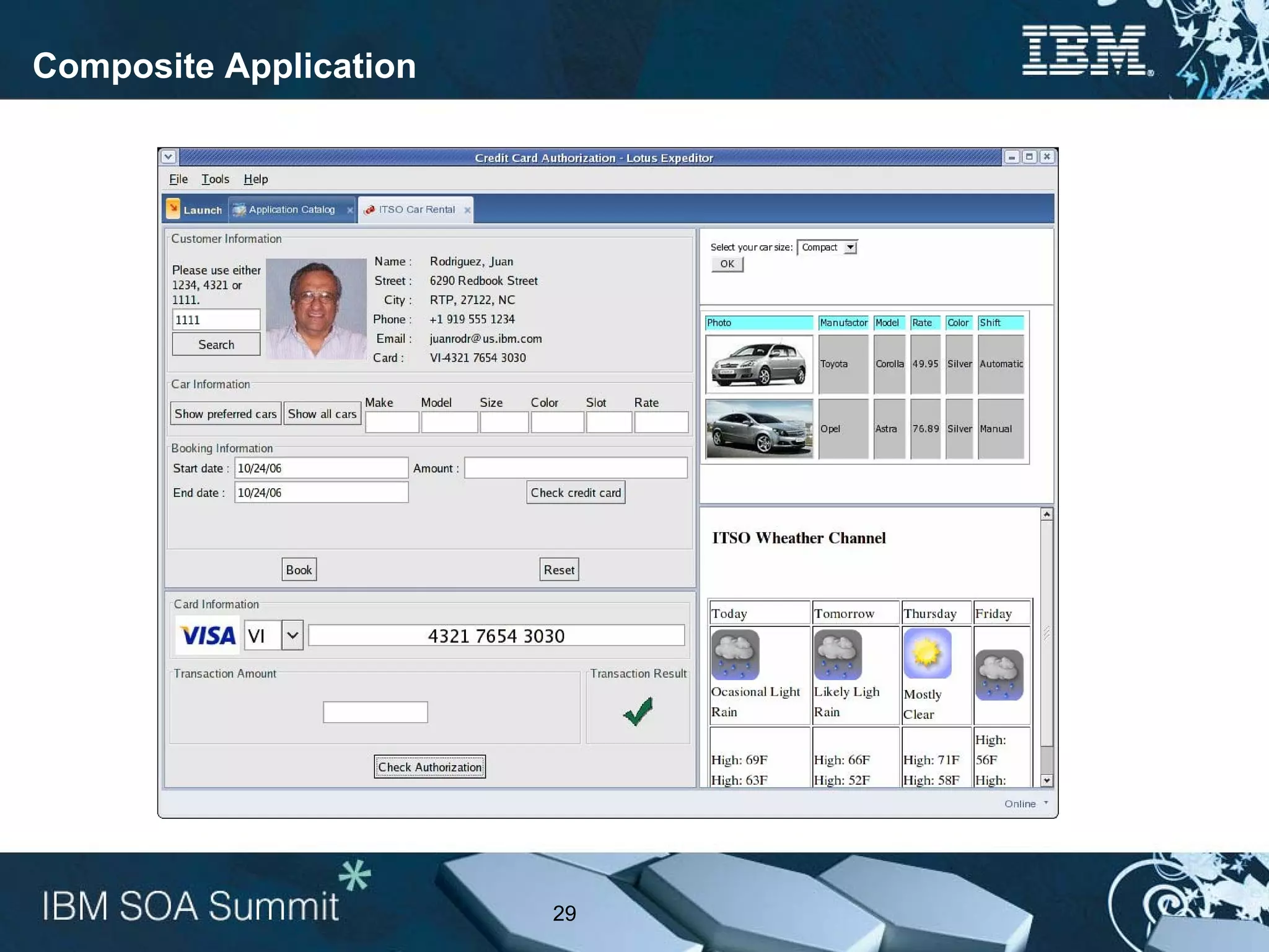Viewport: 1269px width, 952px height.
Task: Click Friday's rain cloud weather icon
Action: point(999,675)
